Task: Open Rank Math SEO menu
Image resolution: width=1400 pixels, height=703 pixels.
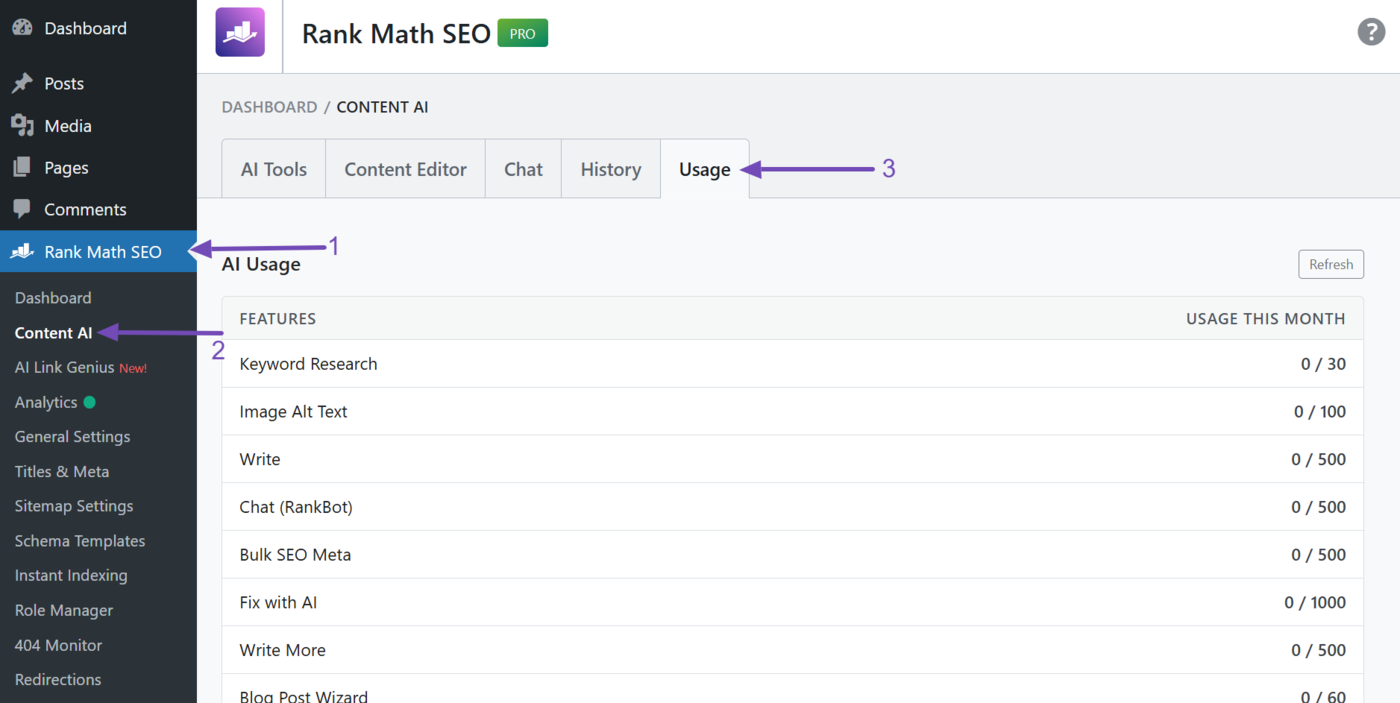Action: [x=98, y=252]
